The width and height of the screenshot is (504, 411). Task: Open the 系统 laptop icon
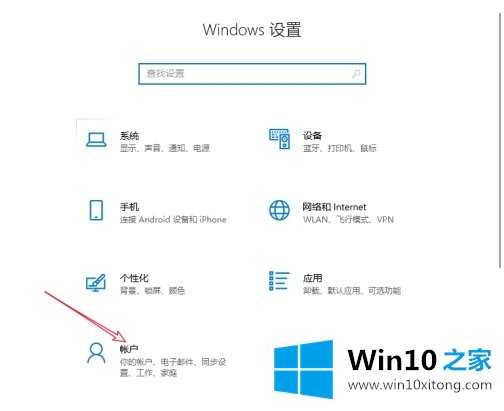(x=96, y=139)
